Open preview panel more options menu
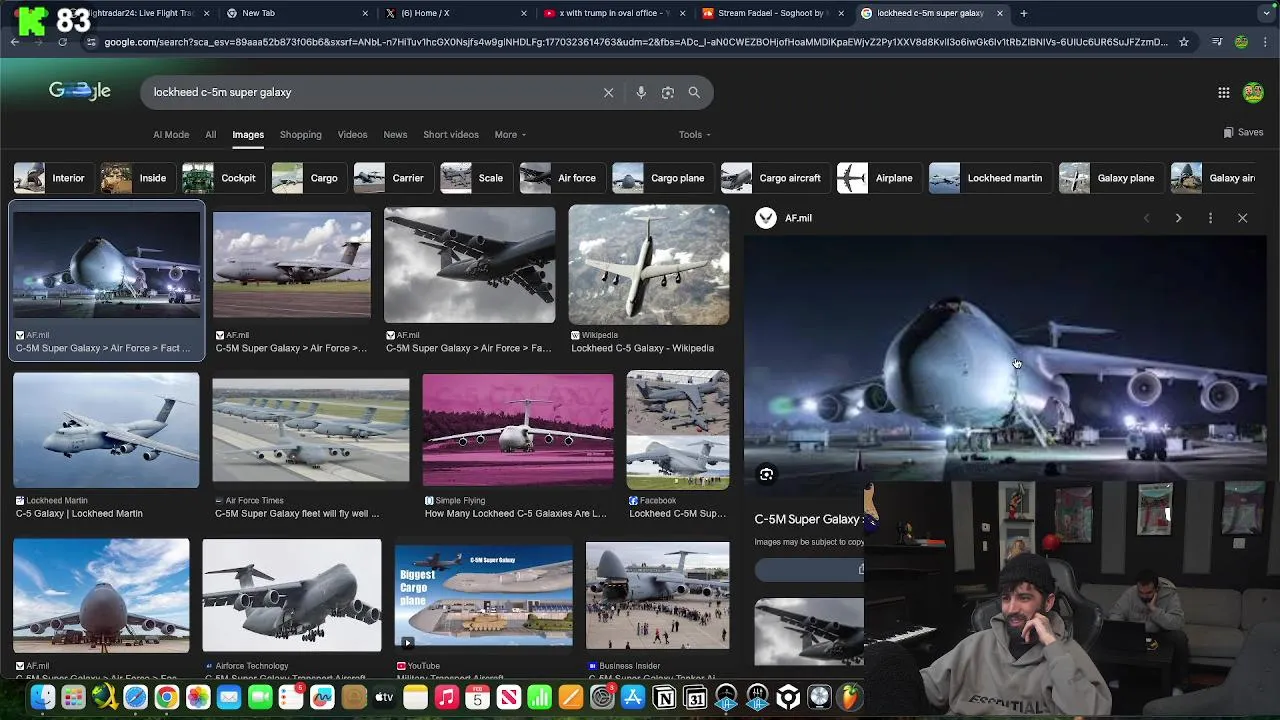 pyautogui.click(x=1210, y=218)
